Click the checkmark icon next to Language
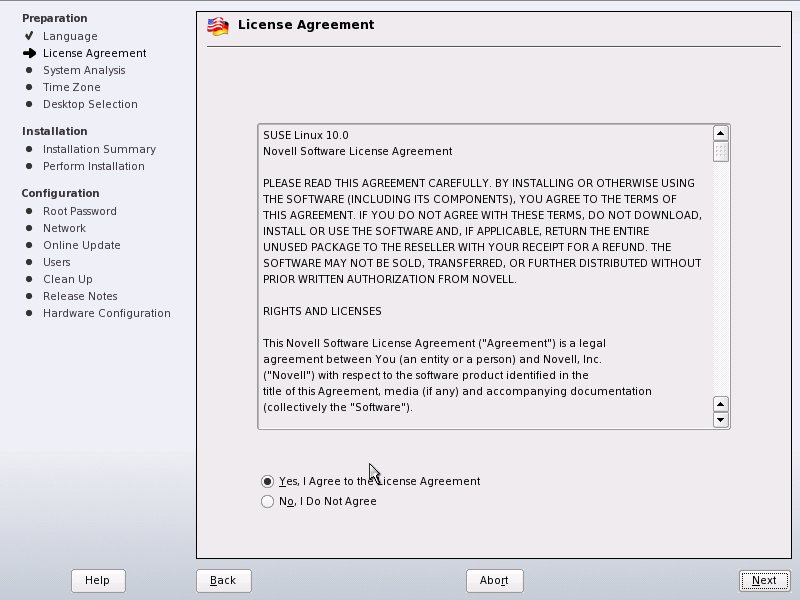The image size is (800, 600). [x=29, y=36]
